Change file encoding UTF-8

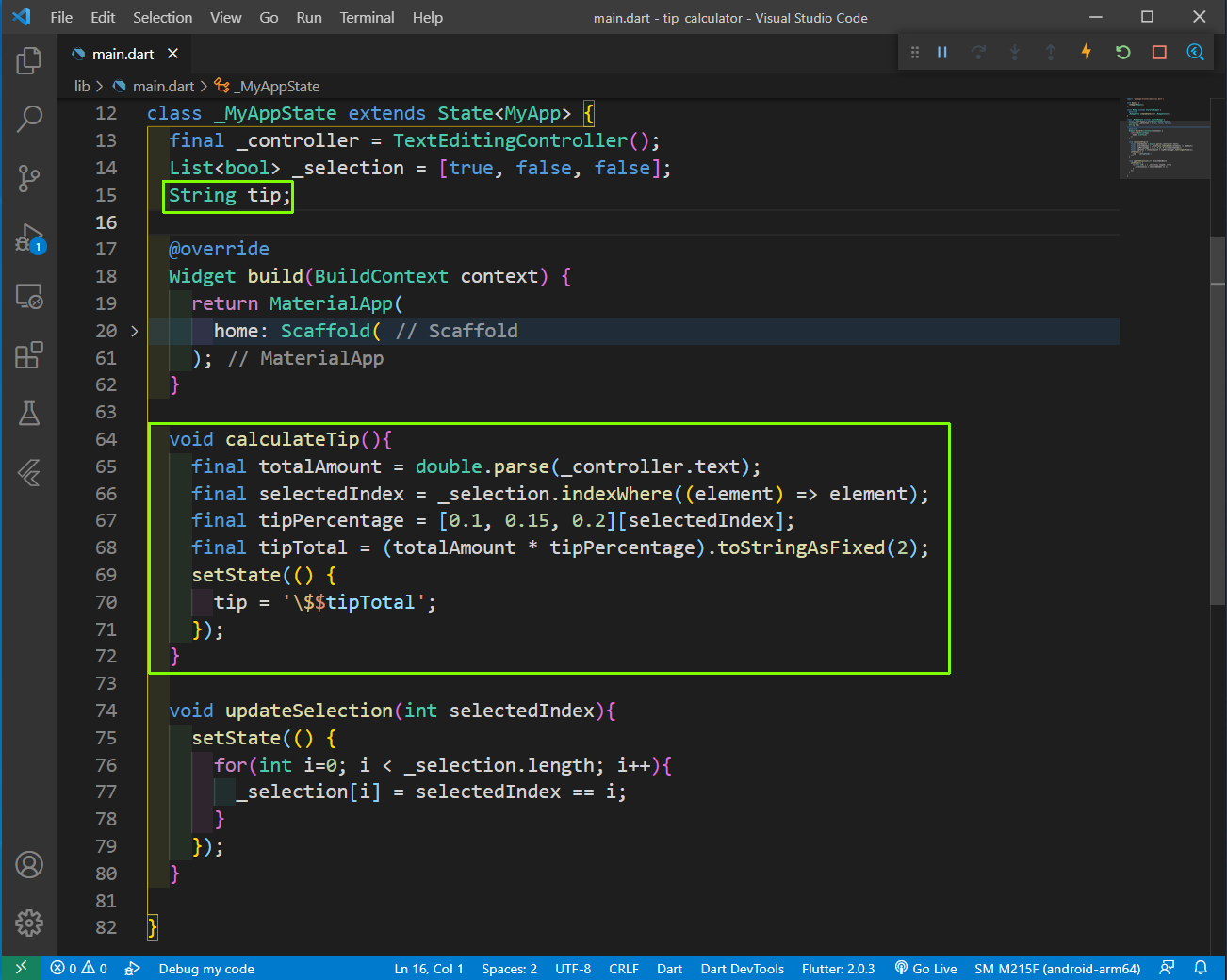[573, 969]
